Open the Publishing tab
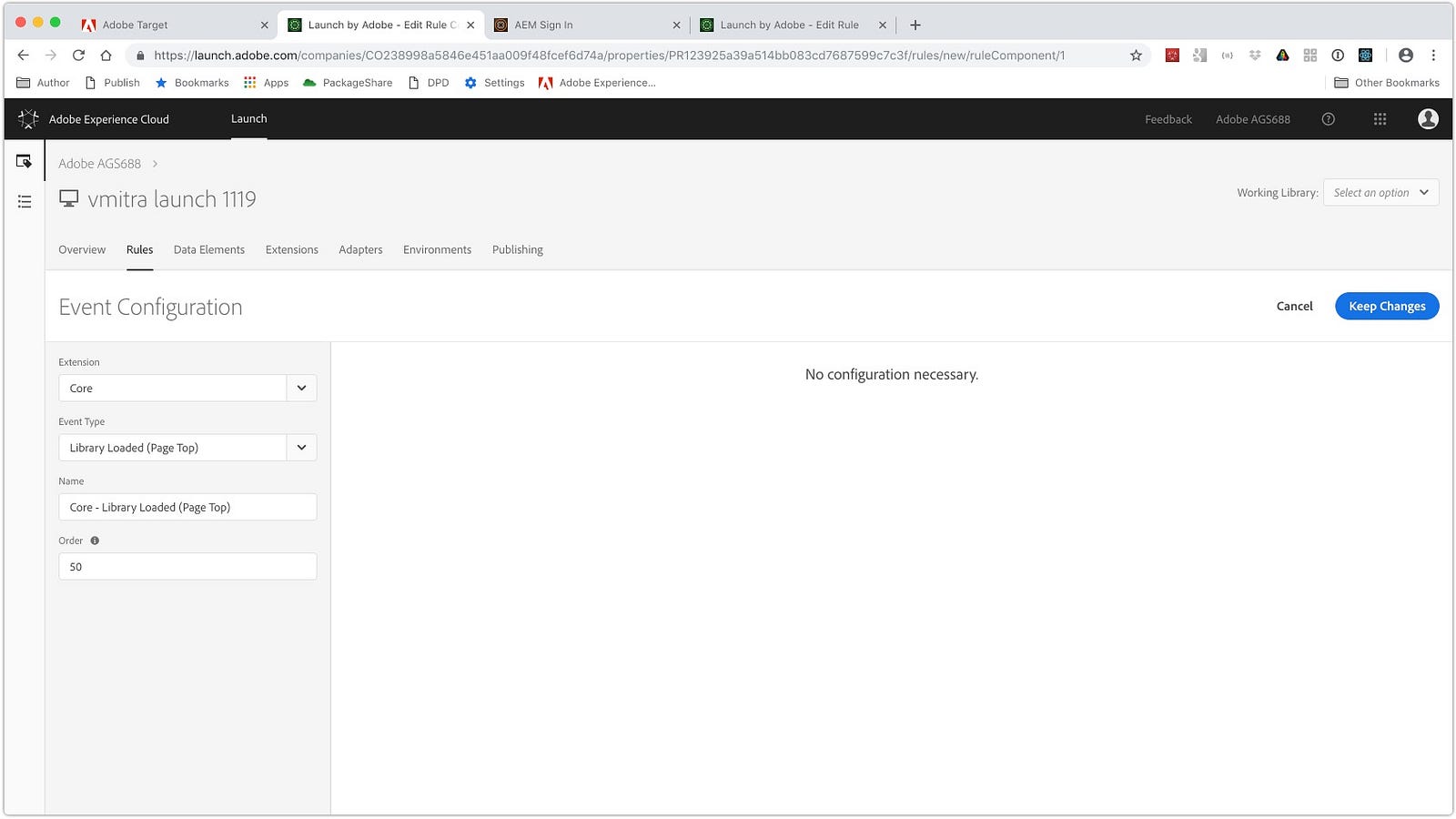This screenshot has height=819, width=1456. [518, 249]
